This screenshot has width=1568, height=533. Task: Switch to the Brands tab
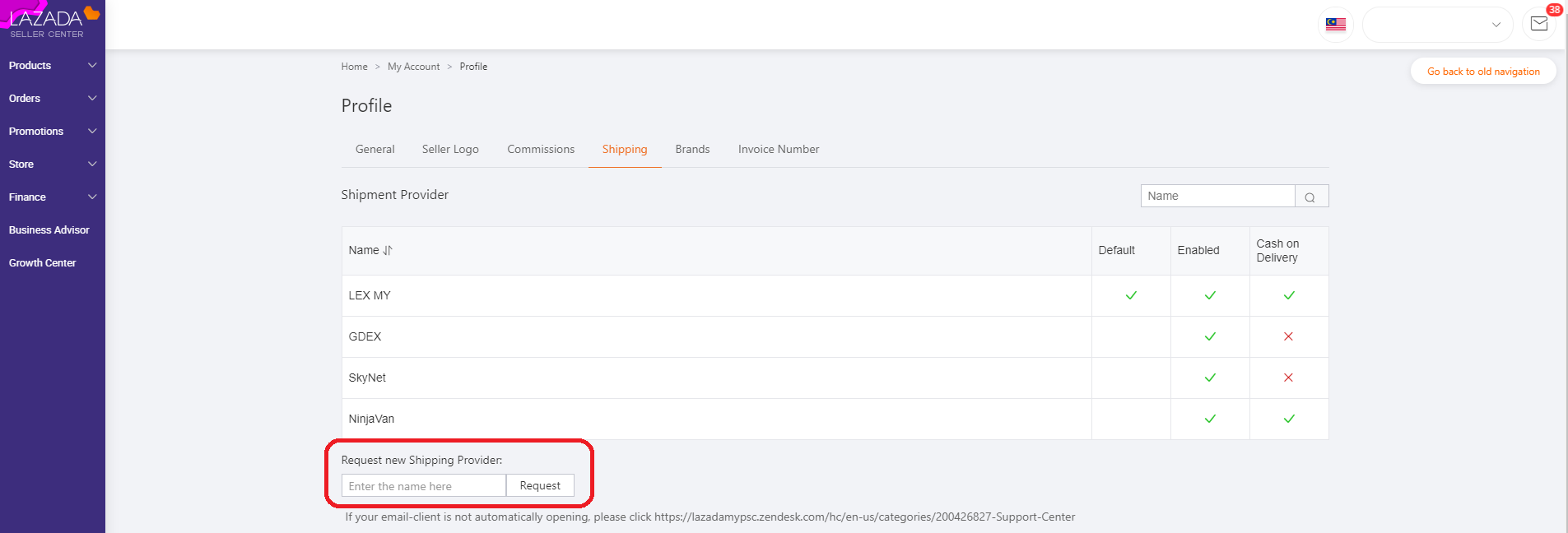(692, 150)
